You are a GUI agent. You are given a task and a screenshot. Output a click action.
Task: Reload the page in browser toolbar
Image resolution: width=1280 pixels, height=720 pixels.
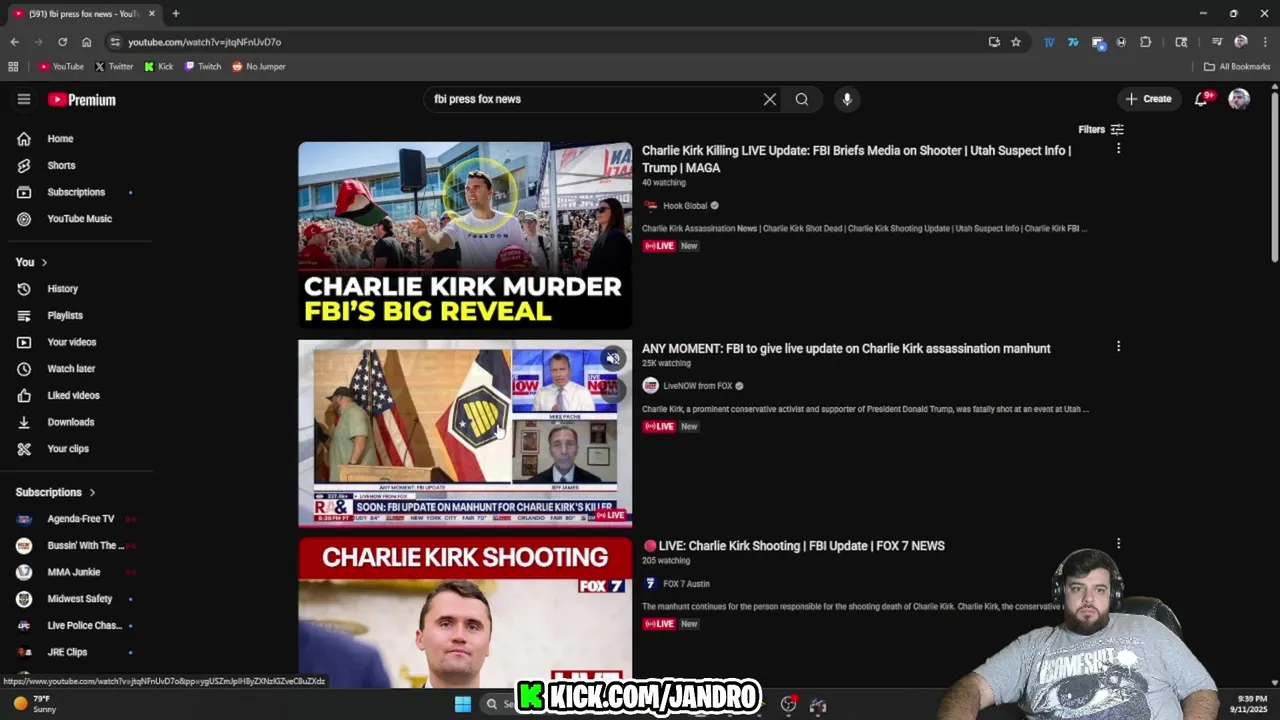pos(62,42)
